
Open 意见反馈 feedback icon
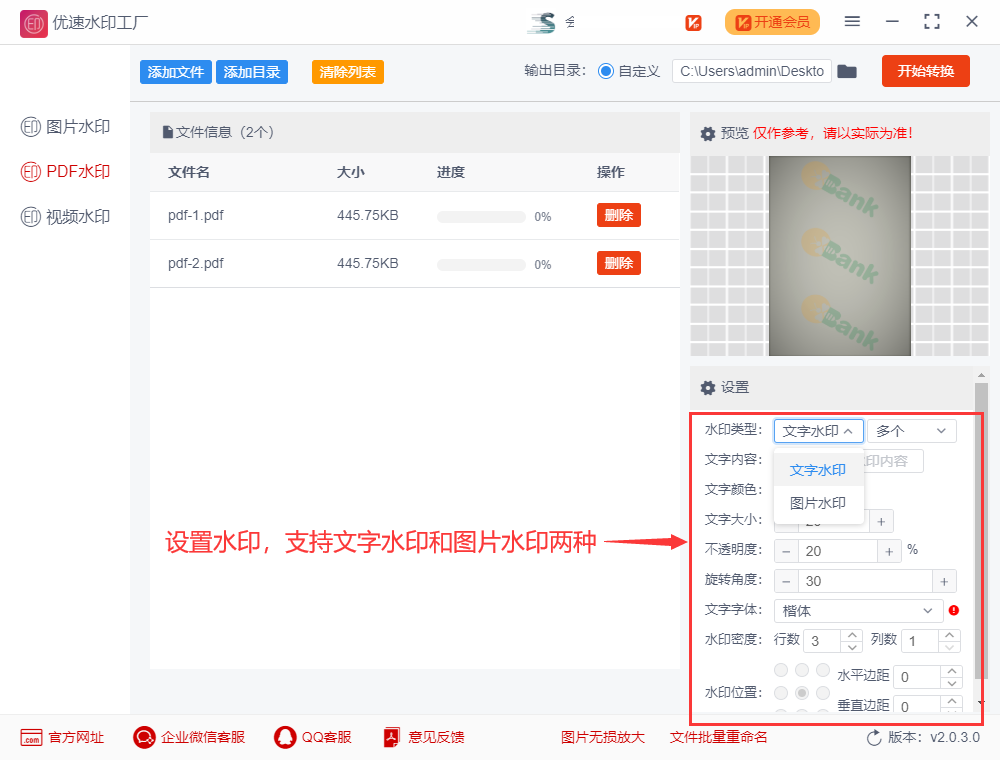tap(392, 738)
